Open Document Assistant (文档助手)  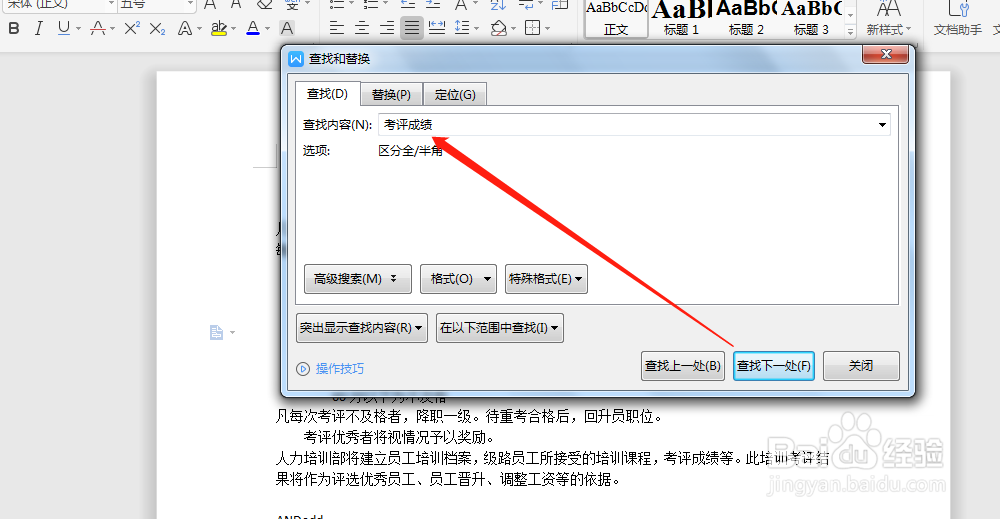click(957, 19)
